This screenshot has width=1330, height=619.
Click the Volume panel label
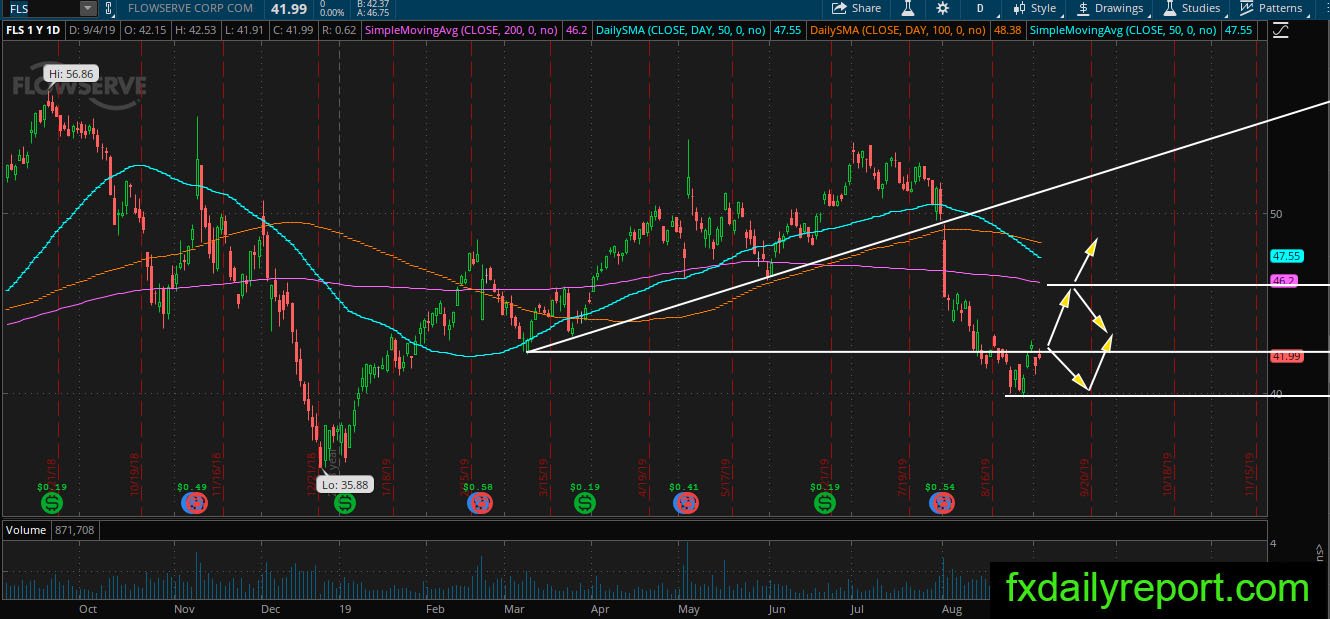tap(26, 529)
